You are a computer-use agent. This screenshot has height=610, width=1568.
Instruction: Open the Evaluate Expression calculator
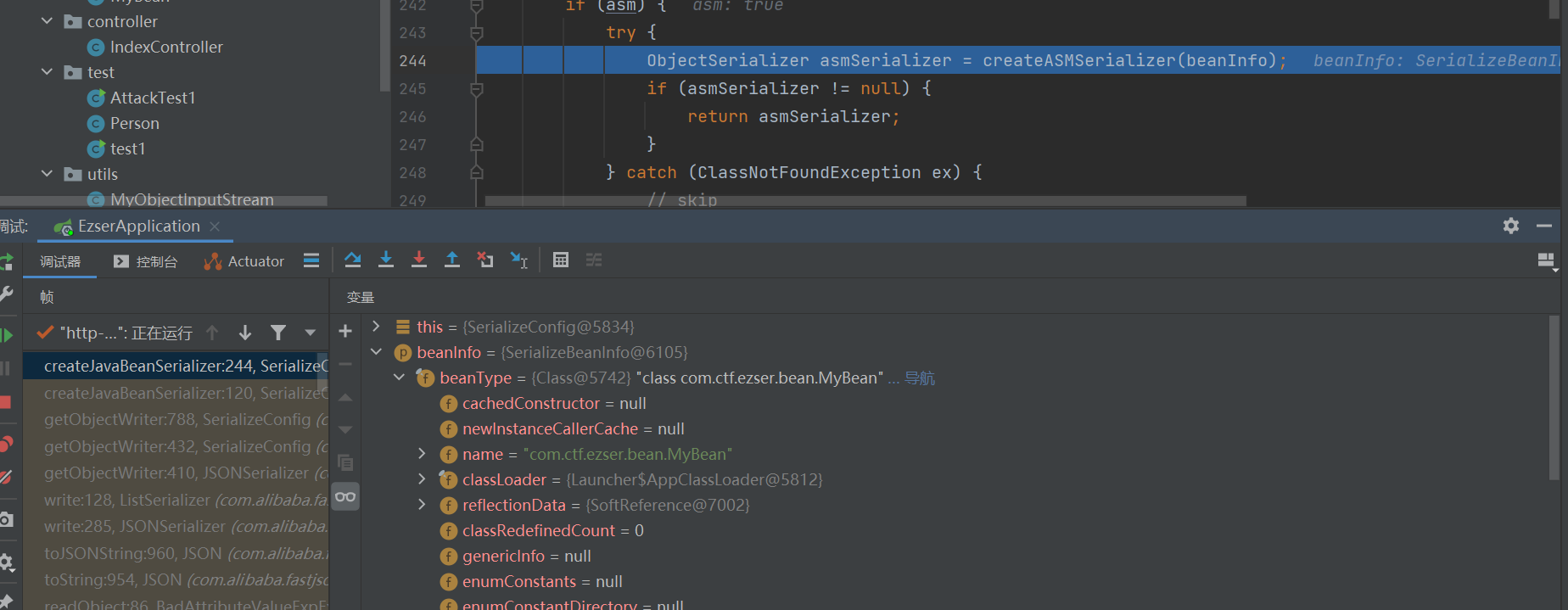[561, 260]
